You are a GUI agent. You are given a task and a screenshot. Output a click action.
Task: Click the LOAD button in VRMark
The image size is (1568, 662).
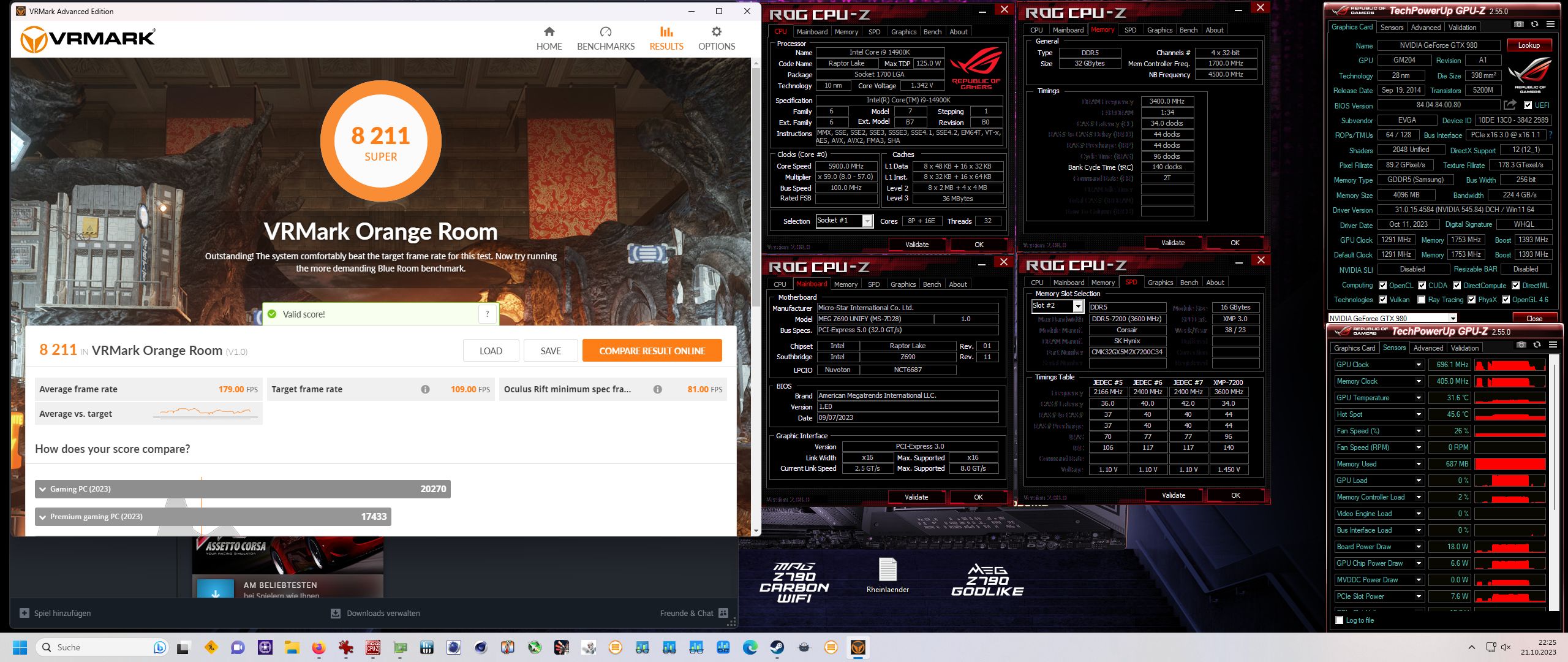point(491,351)
